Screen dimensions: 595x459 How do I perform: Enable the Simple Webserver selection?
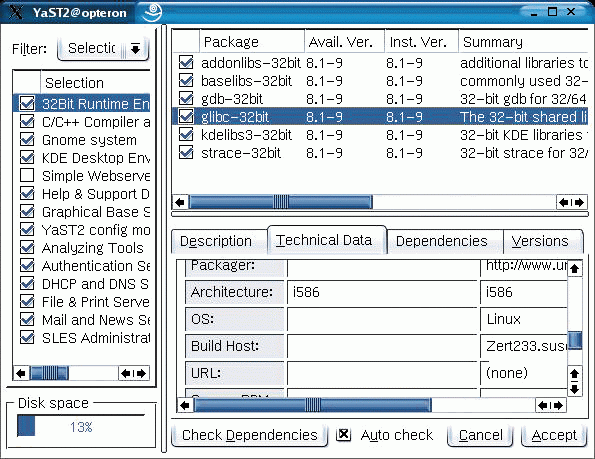tap(27, 175)
